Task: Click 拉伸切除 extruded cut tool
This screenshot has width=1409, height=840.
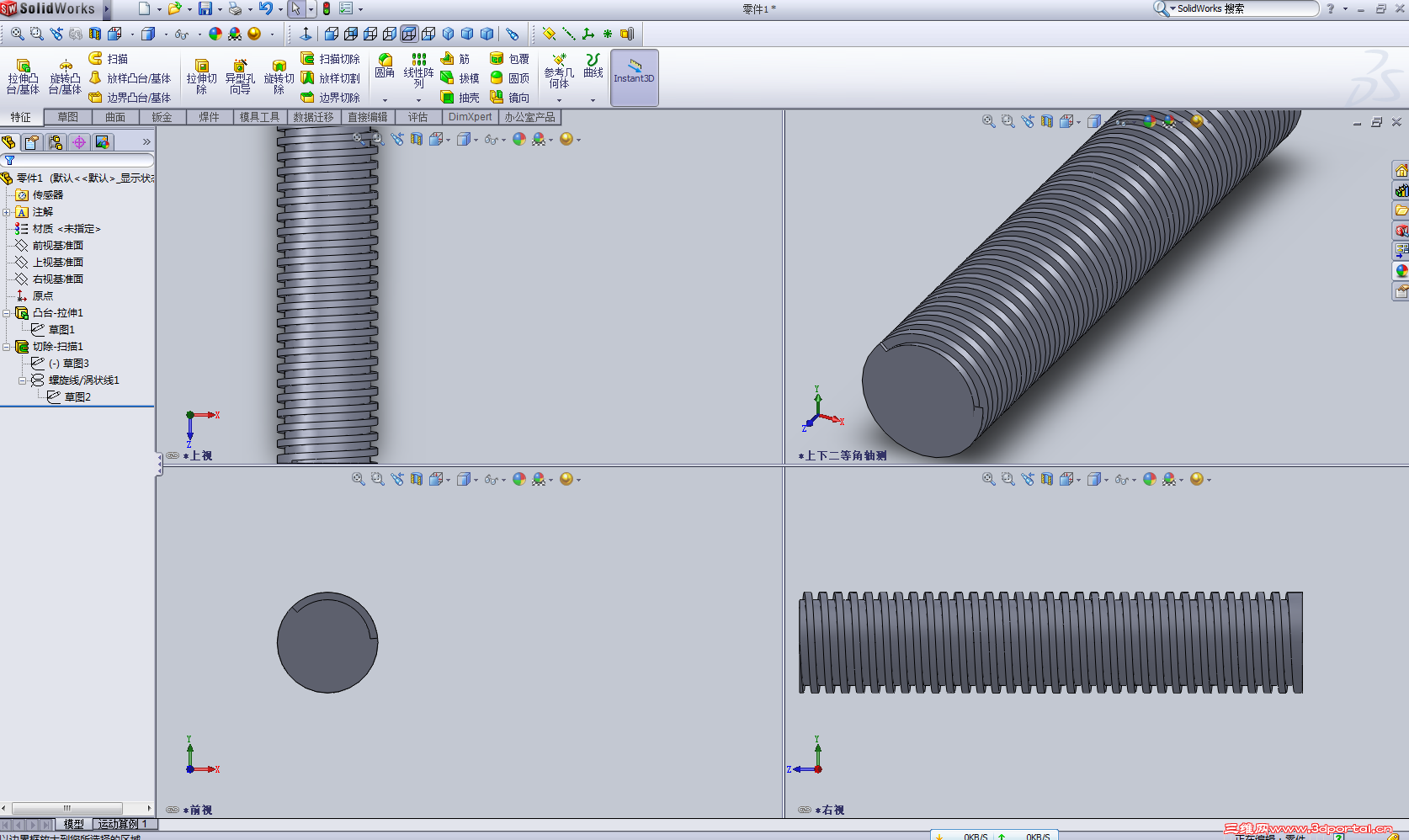Action: (201, 77)
